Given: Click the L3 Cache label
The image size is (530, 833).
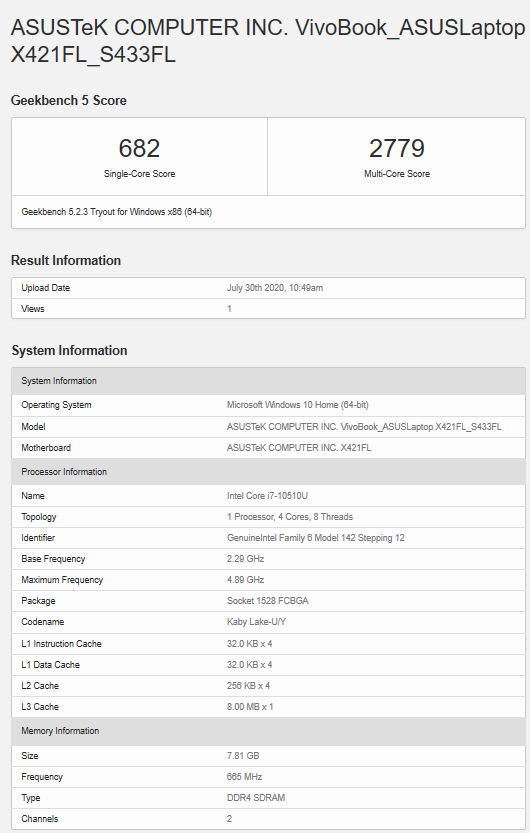Looking at the screenshot, I should [x=40, y=707].
